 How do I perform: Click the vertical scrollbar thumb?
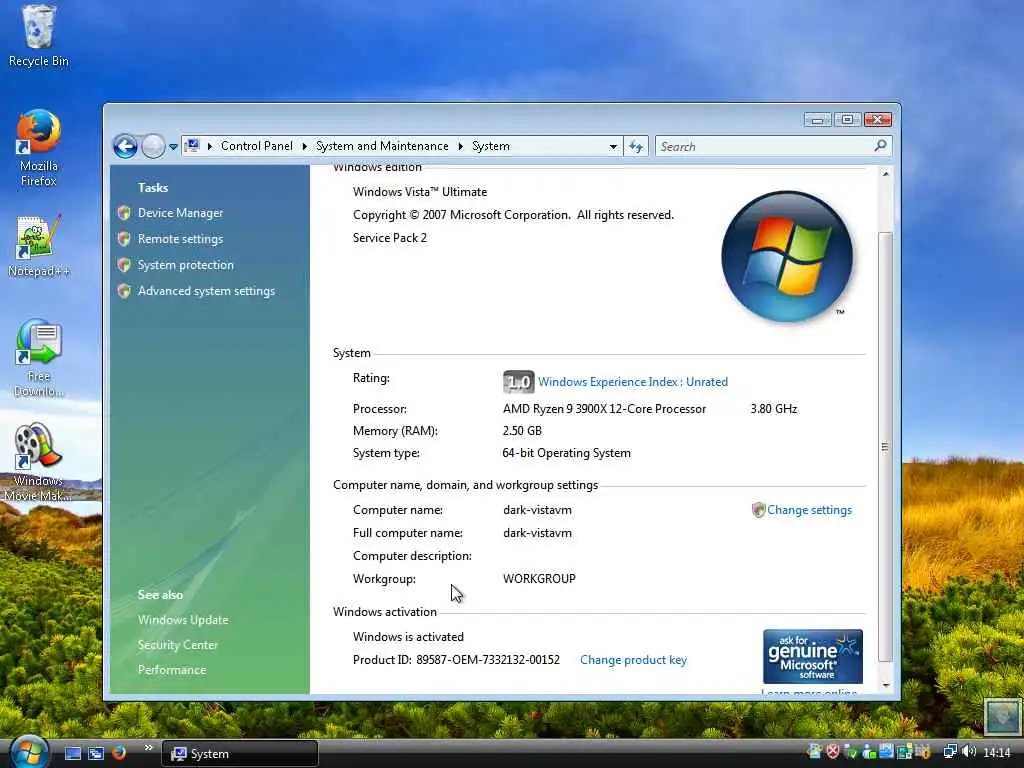tap(886, 447)
